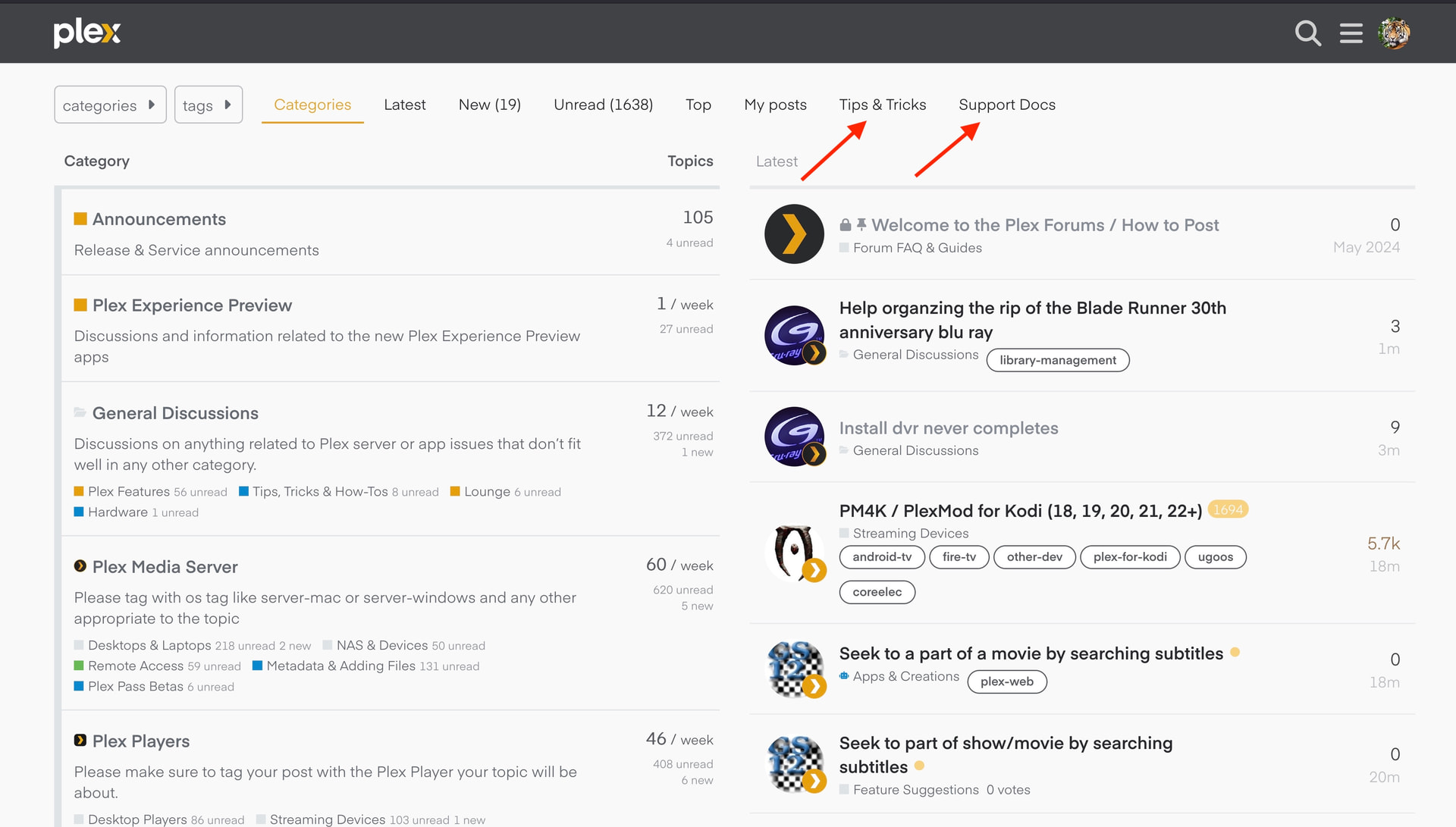Open the search magnifier icon
Screen dimensions: 1456x827
tap(1307, 33)
